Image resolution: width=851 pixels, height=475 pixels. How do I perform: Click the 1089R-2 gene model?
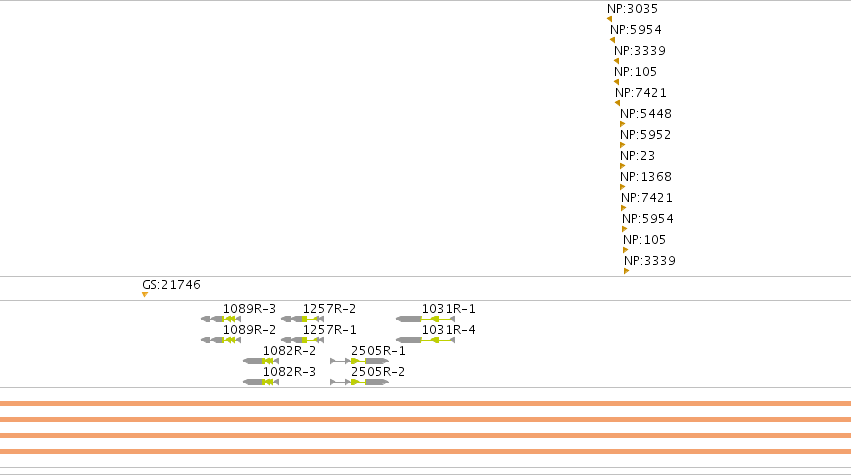click(x=221, y=340)
